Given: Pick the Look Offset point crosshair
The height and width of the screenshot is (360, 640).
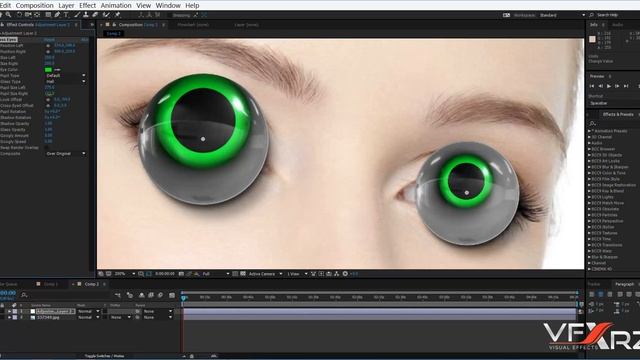Looking at the screenshot, I should click(x=48, y=100).
